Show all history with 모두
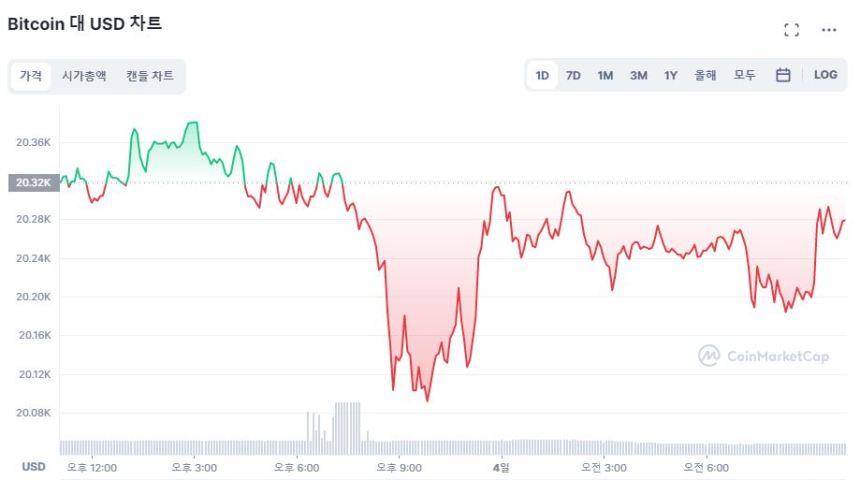This screenshot has width=860, height=480. point(745,75)
